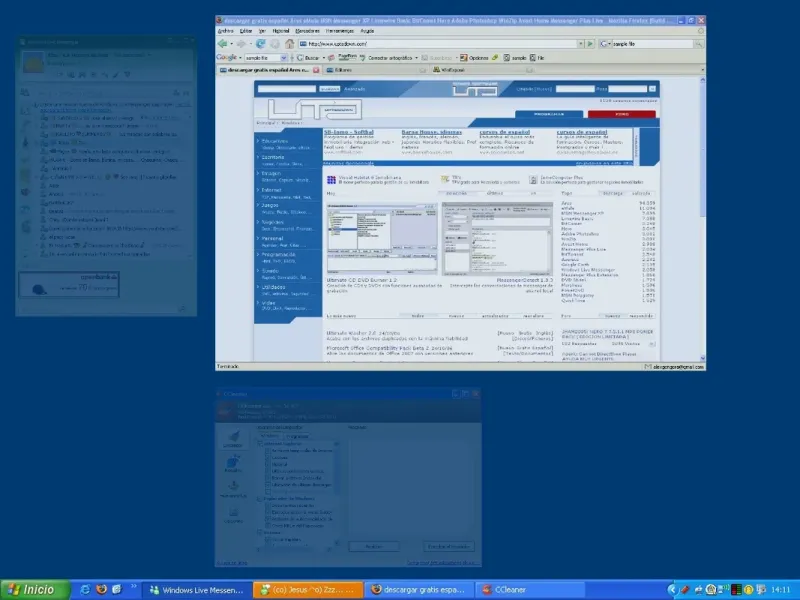Click the Google toolbar Buscar button
The width and height of the screenshot is (800, 600).
(x=309, y=58)
